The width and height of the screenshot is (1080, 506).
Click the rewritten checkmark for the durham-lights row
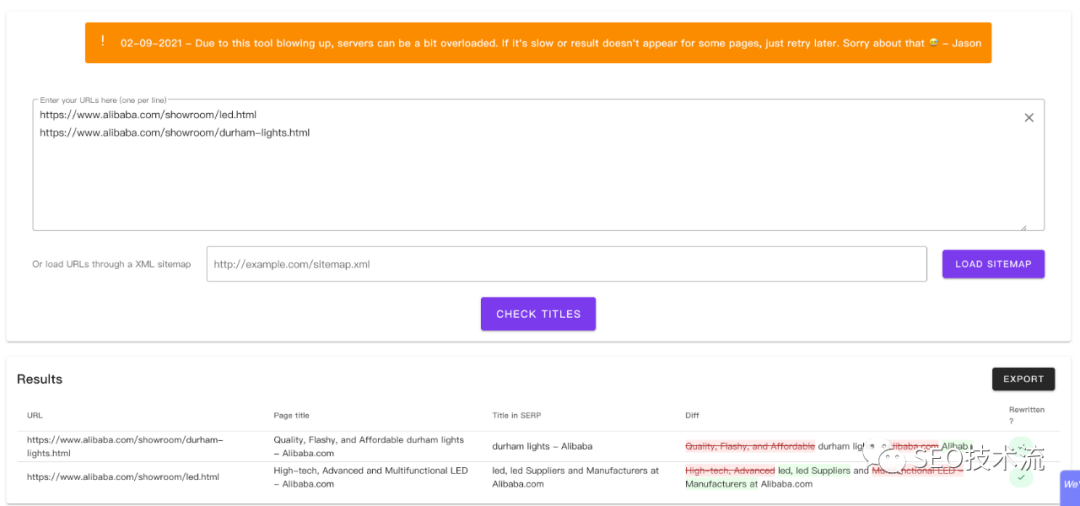1020,447
